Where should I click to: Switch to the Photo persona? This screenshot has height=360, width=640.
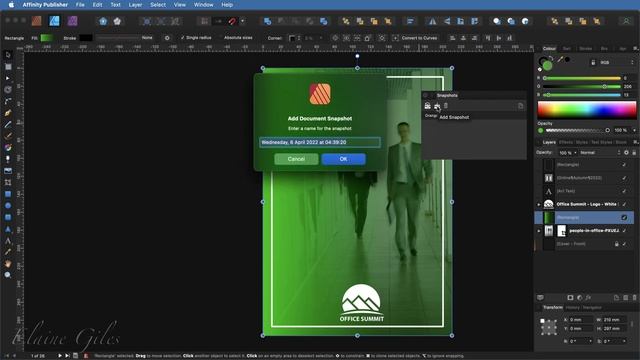[73, 21]
